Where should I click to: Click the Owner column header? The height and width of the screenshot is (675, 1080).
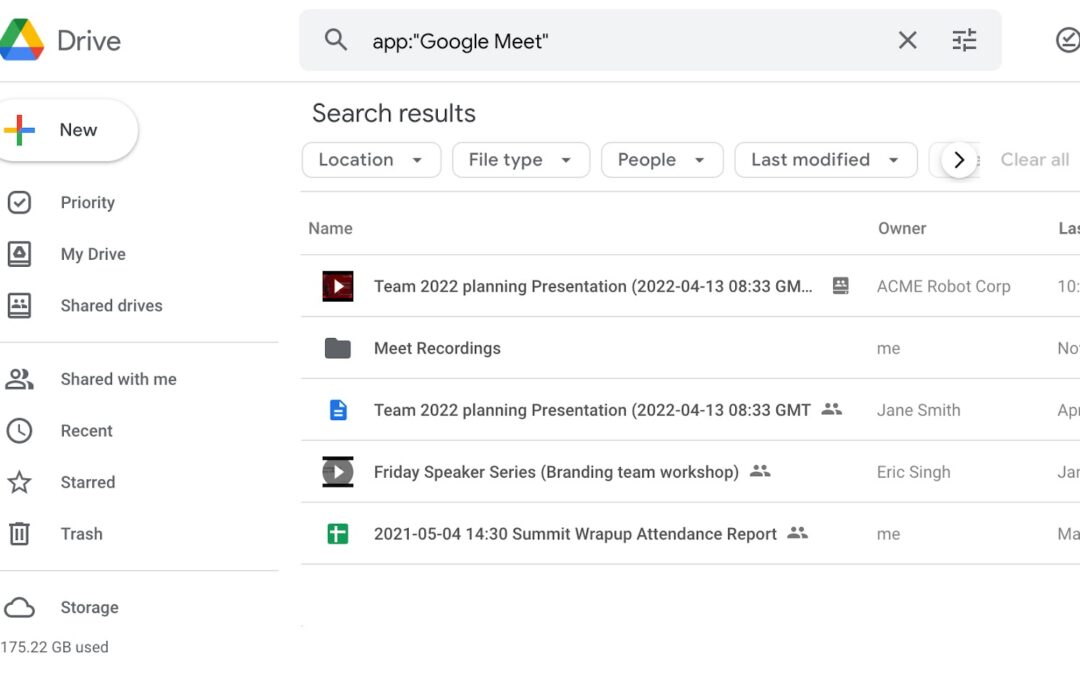(902, 229)
